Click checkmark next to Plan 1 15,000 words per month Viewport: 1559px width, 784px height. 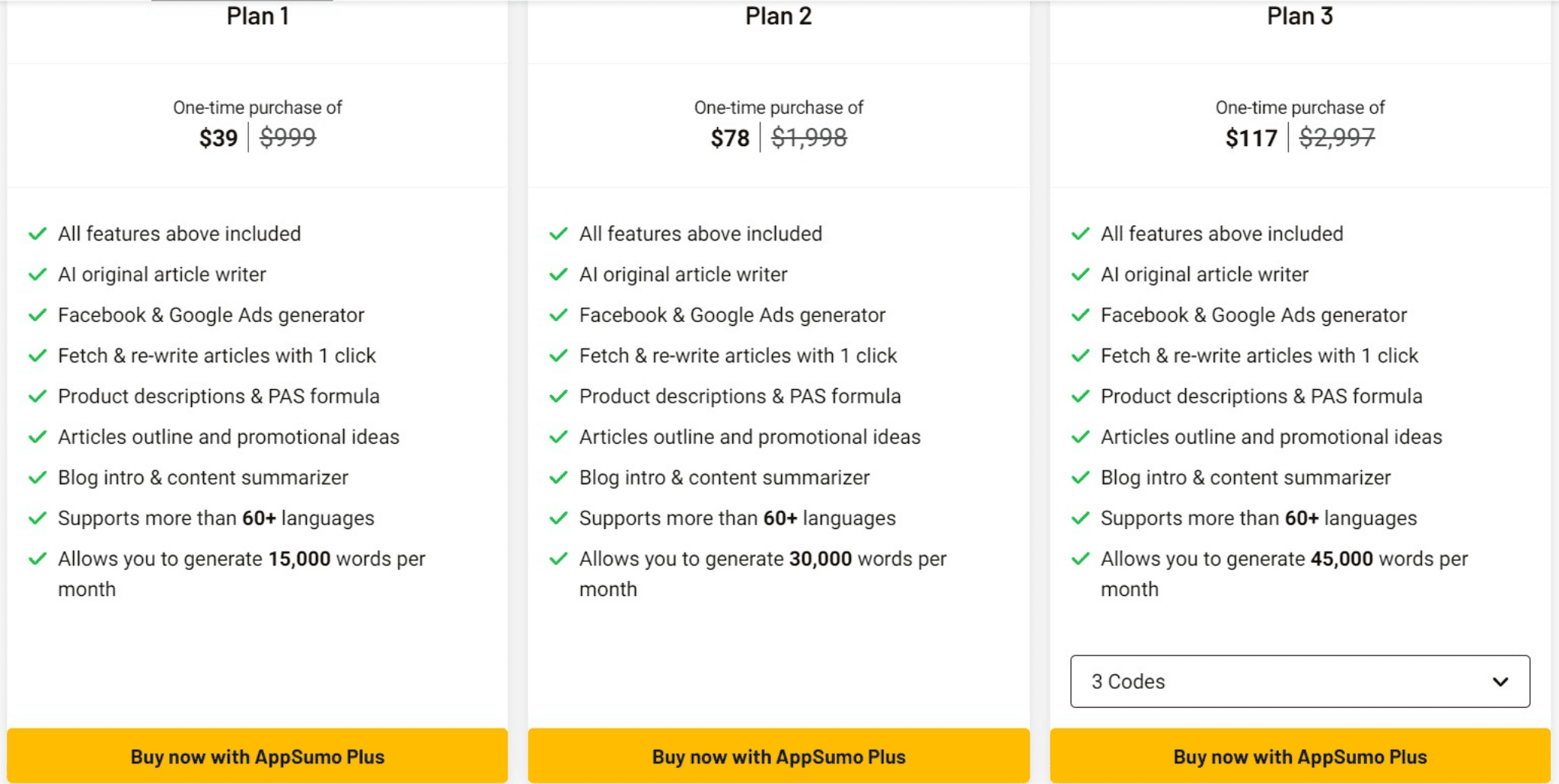tap(37, 559)
